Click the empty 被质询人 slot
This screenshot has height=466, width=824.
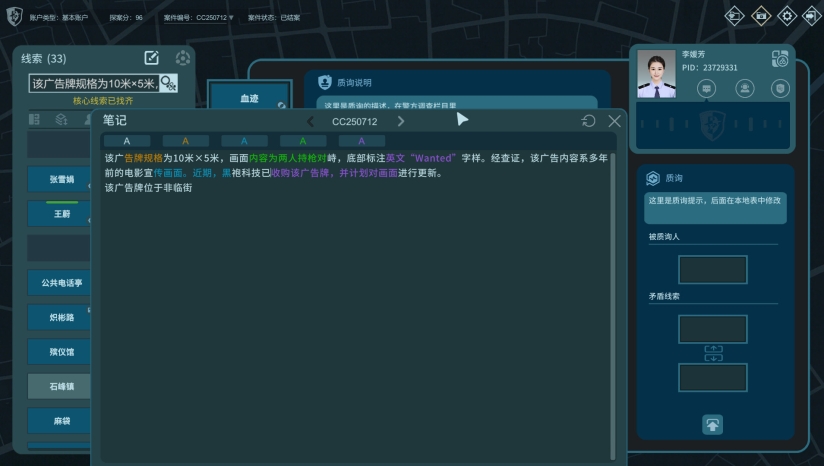pyautogui.click(x=712, y=270)
